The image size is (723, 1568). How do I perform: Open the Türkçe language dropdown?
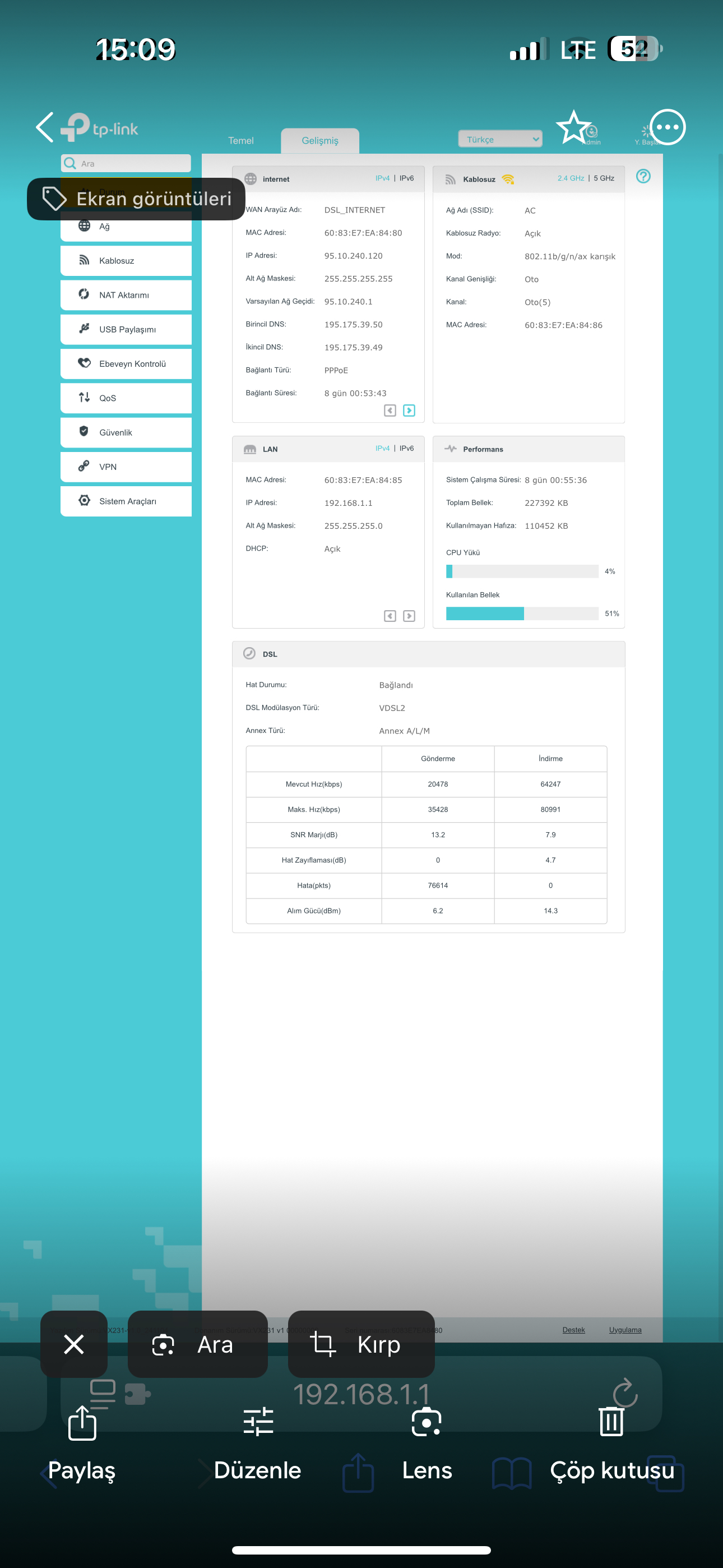pos(500,140)
